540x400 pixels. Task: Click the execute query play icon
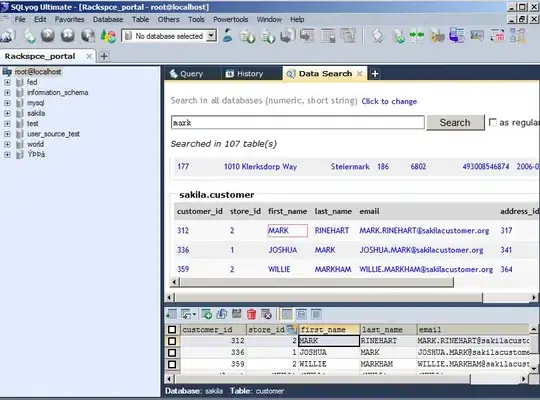[48, 35]
